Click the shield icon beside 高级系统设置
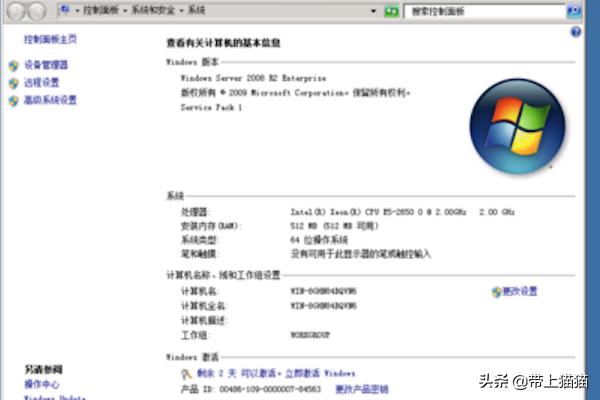 (13, 101)
